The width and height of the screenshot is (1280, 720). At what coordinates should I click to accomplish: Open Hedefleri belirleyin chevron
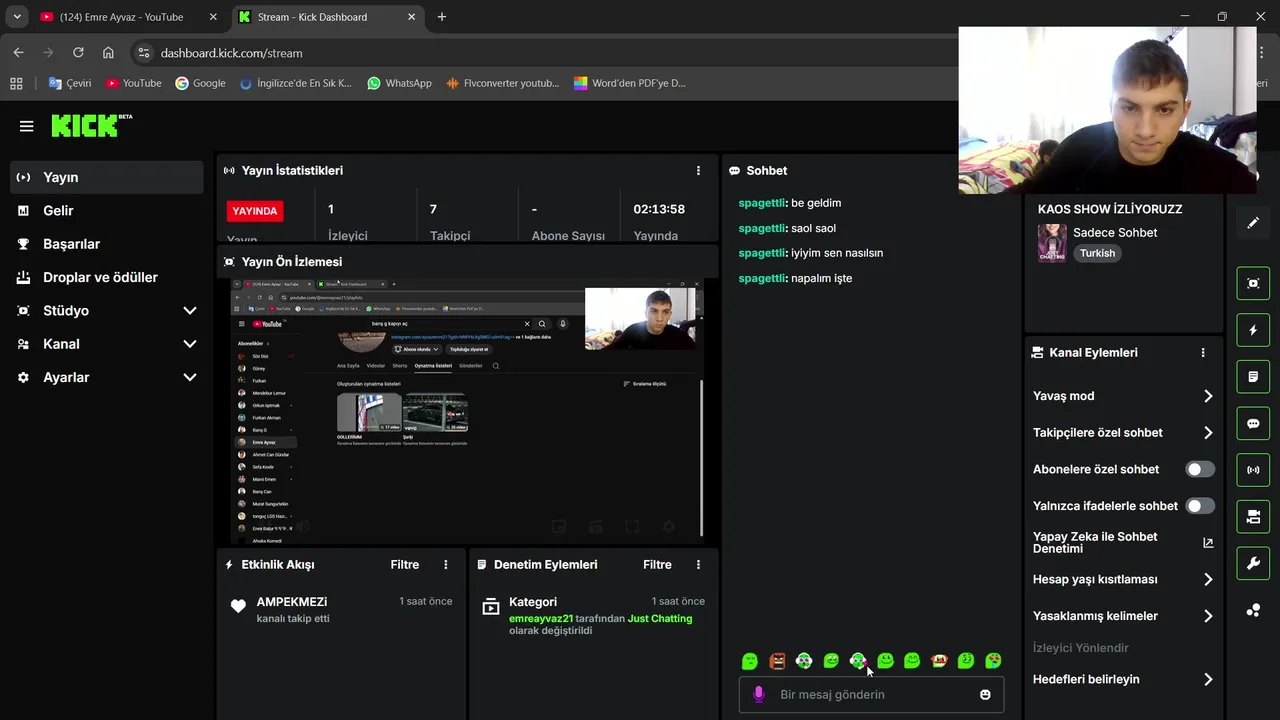click(1208, 679)
